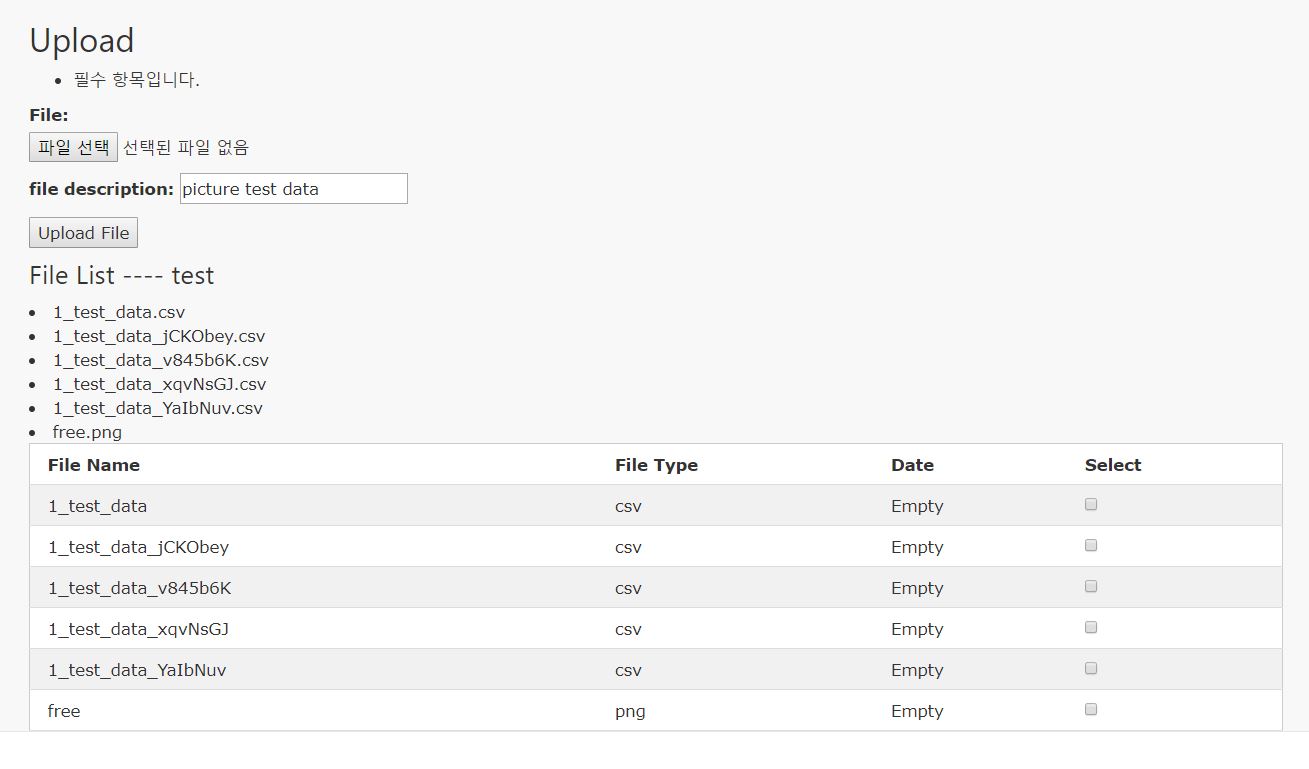Focus the file description input field
1309x769 pixels.
[294, 189]
